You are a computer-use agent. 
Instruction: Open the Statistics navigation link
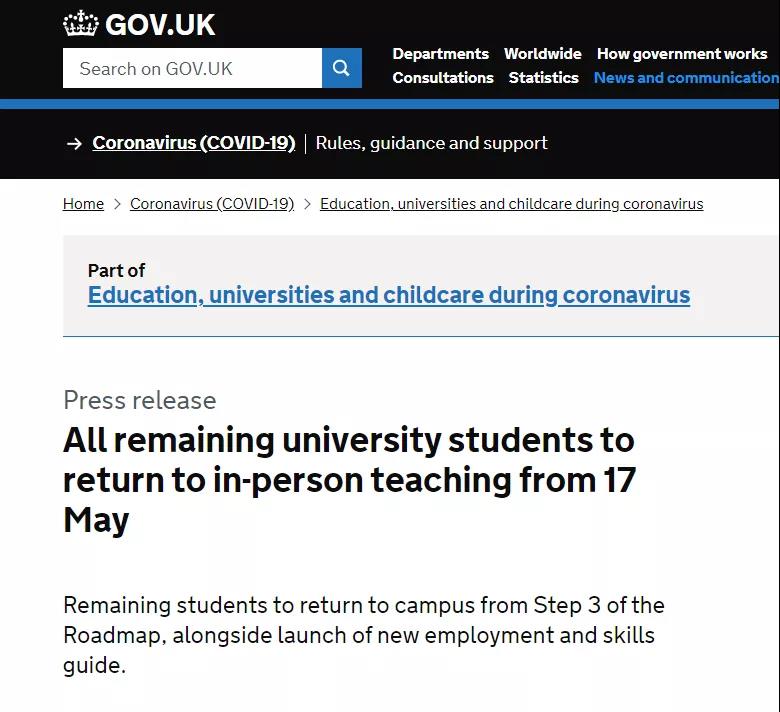543,77
